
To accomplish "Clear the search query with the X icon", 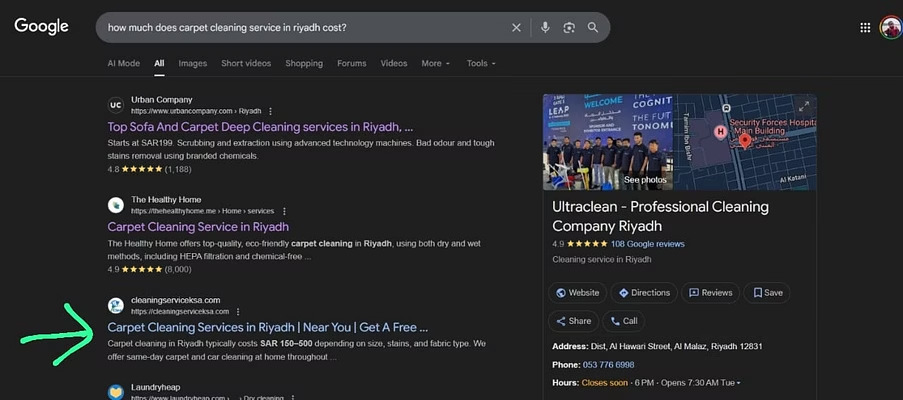I will coord(516,28).
